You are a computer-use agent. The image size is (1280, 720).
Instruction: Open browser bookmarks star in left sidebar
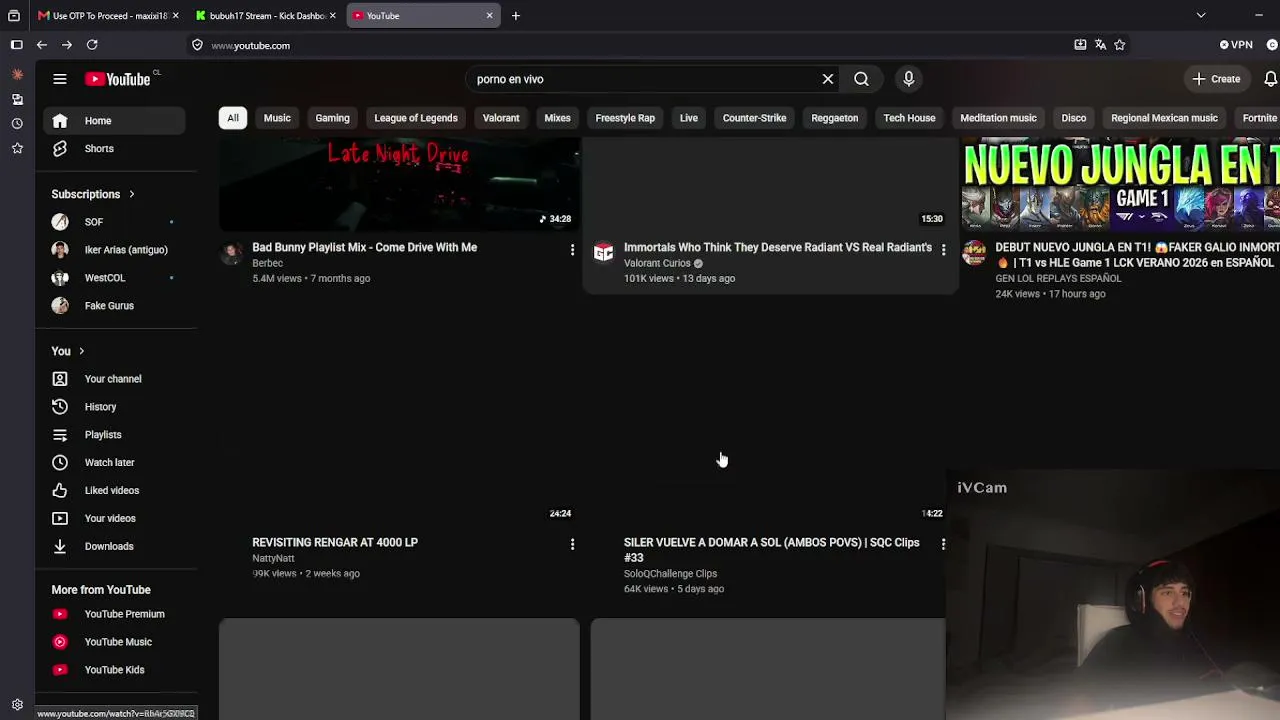17,148
